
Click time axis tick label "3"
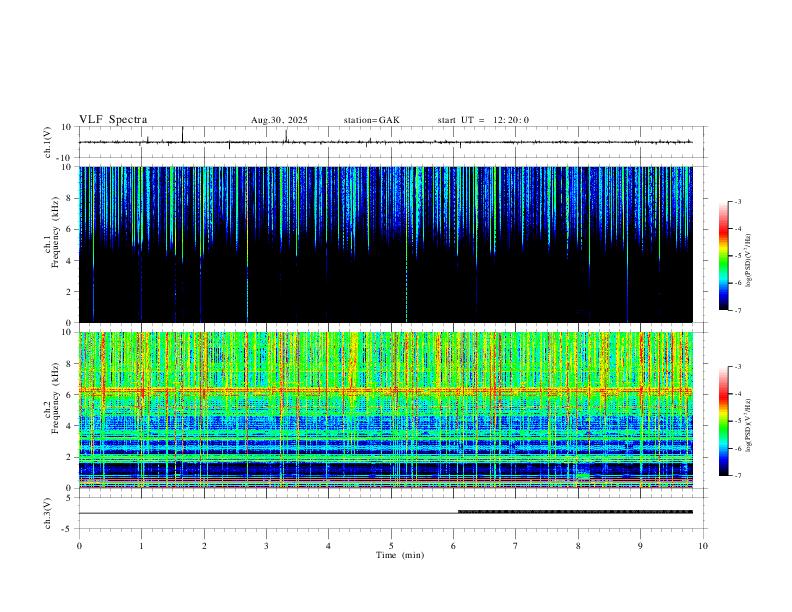pos(266,546)
